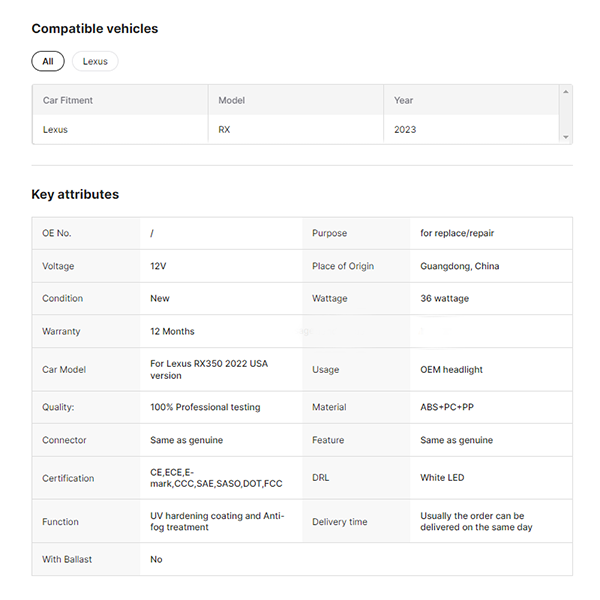This screenshot has height=600, width=600.
Task: Click the certification list value
Action: (216, 478)
